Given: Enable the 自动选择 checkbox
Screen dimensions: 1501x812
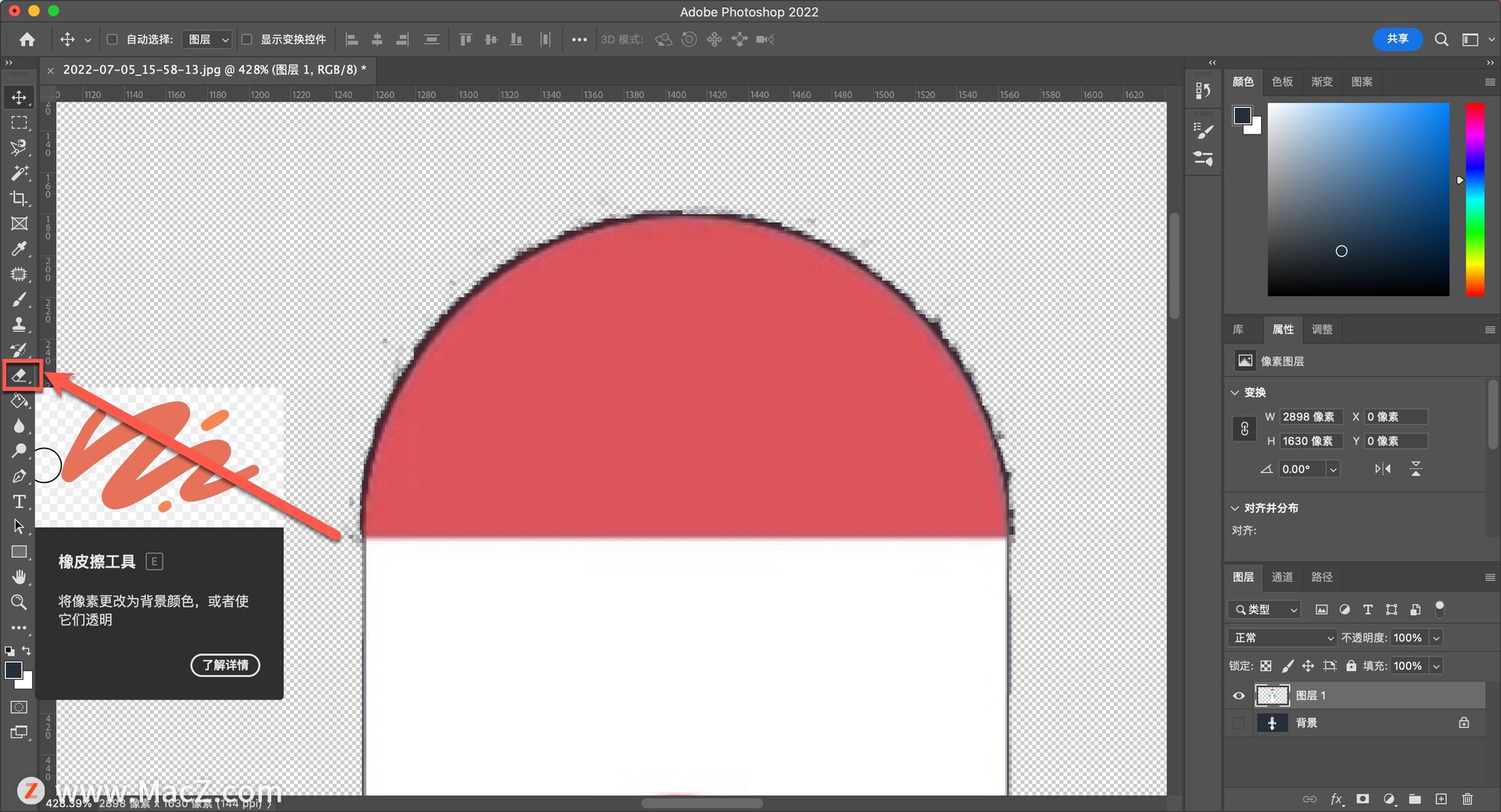Looking at the screenshot, I should [x=112, y=39].
